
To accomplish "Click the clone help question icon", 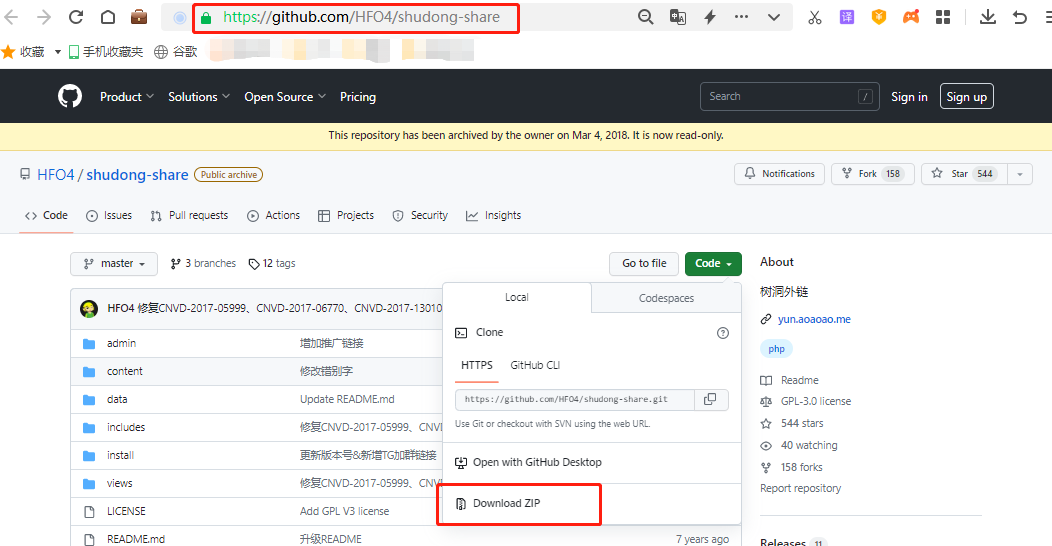I will [723, 333].
